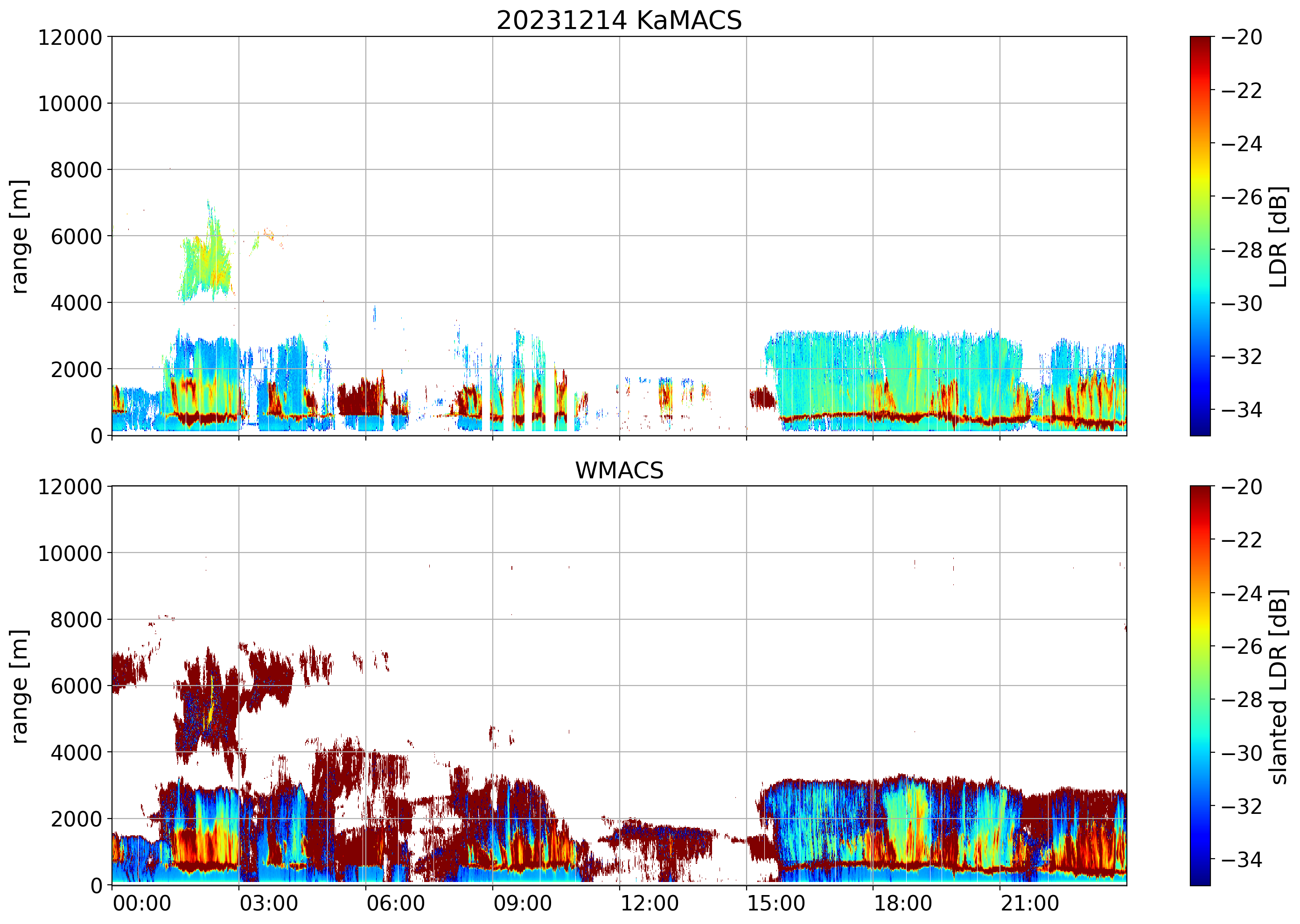Viewport: 1300px width, 924px height.
Task: Click the top plot 6000 range tick label
Action: point(76,237)
